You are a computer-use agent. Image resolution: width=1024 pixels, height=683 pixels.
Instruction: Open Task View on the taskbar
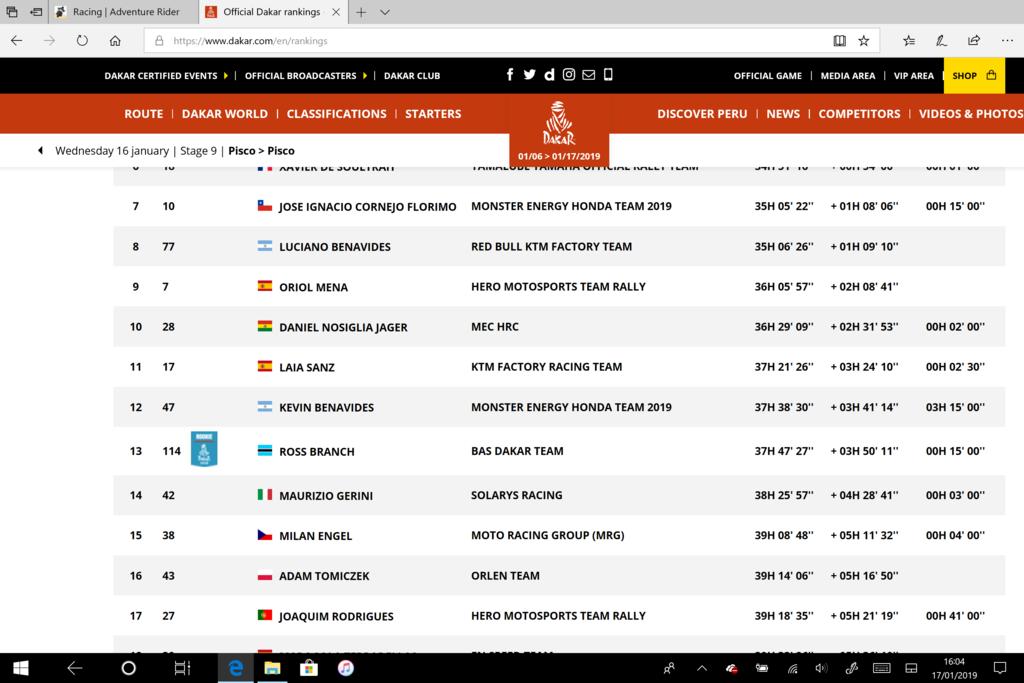coord(182,668)
